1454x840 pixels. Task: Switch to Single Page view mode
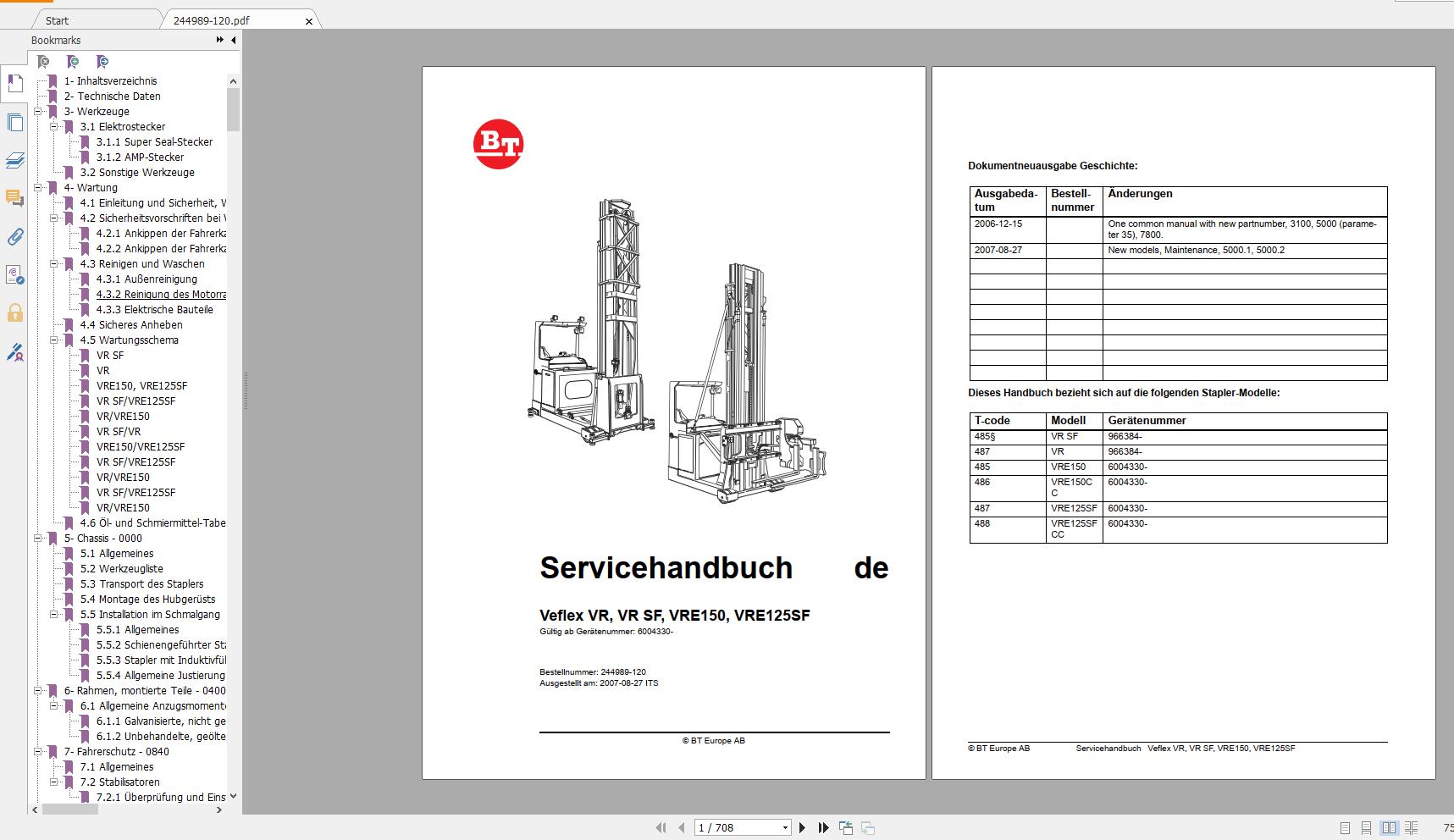pyautogui.click(x=1345, y=826)
